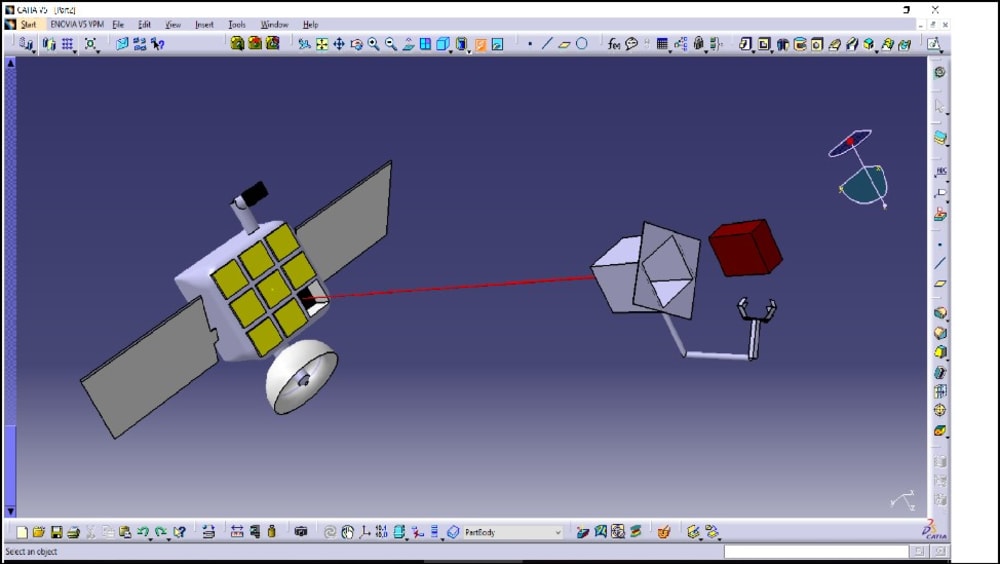This screenshot has height=564, width=1000.
Task: Click the Hide/Show swap icon
Action: (497, 43)
